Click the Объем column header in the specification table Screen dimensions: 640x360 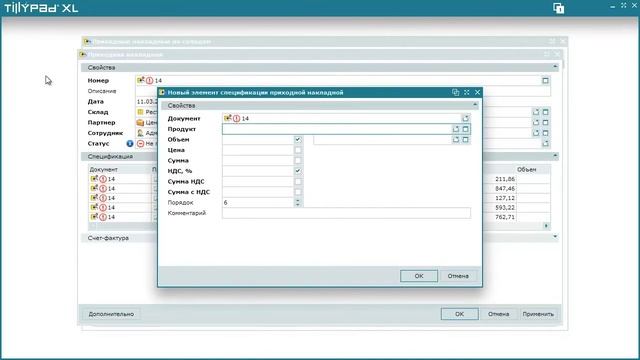(x=533, y=169)
